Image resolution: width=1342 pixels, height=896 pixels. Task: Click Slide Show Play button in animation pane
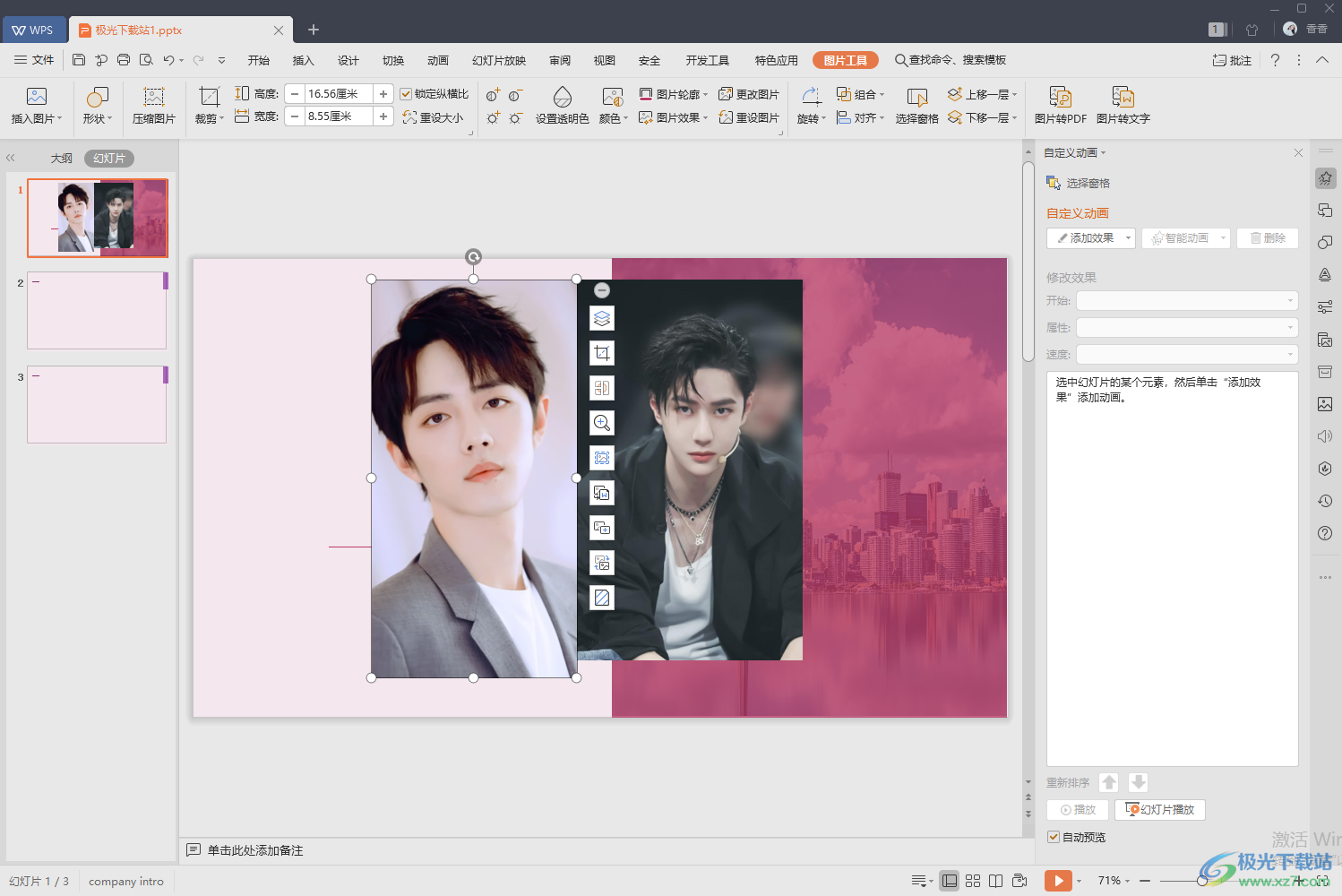click(x=1160, y=810)
